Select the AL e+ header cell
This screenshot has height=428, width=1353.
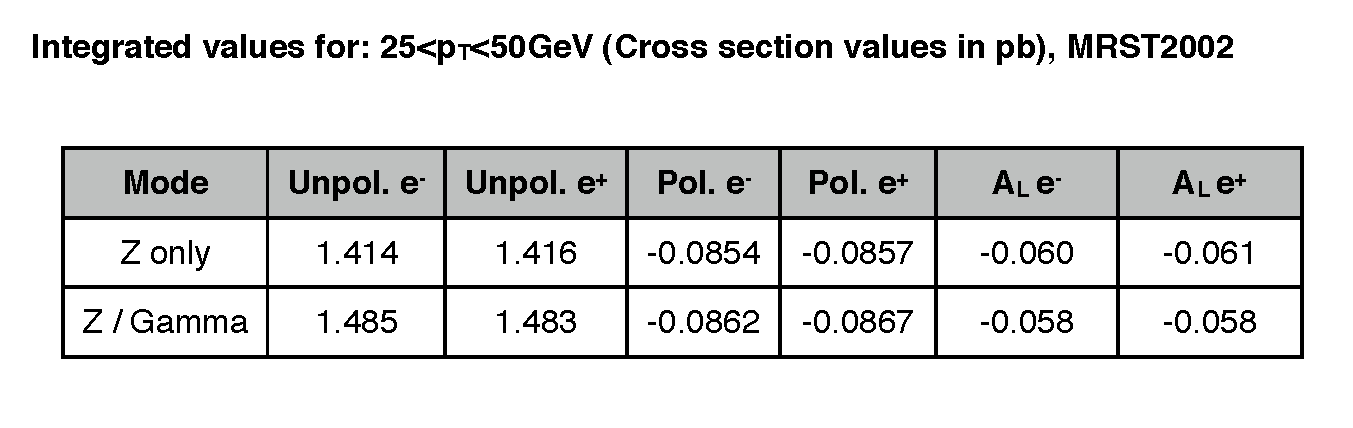pos(1209,183)
